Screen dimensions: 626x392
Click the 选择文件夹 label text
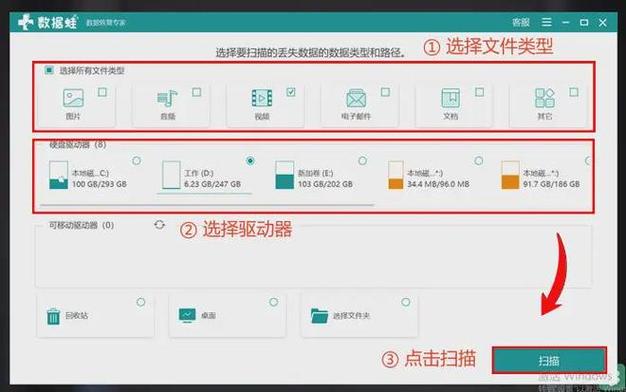351,316
